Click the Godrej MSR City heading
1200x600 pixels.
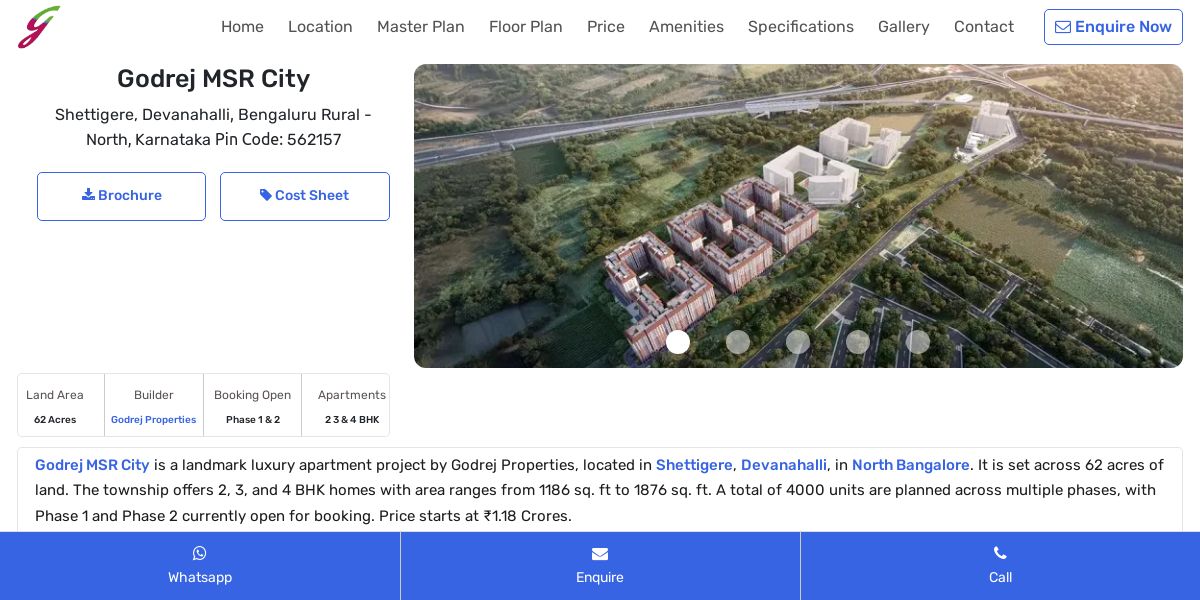click(x=213, y=79)
